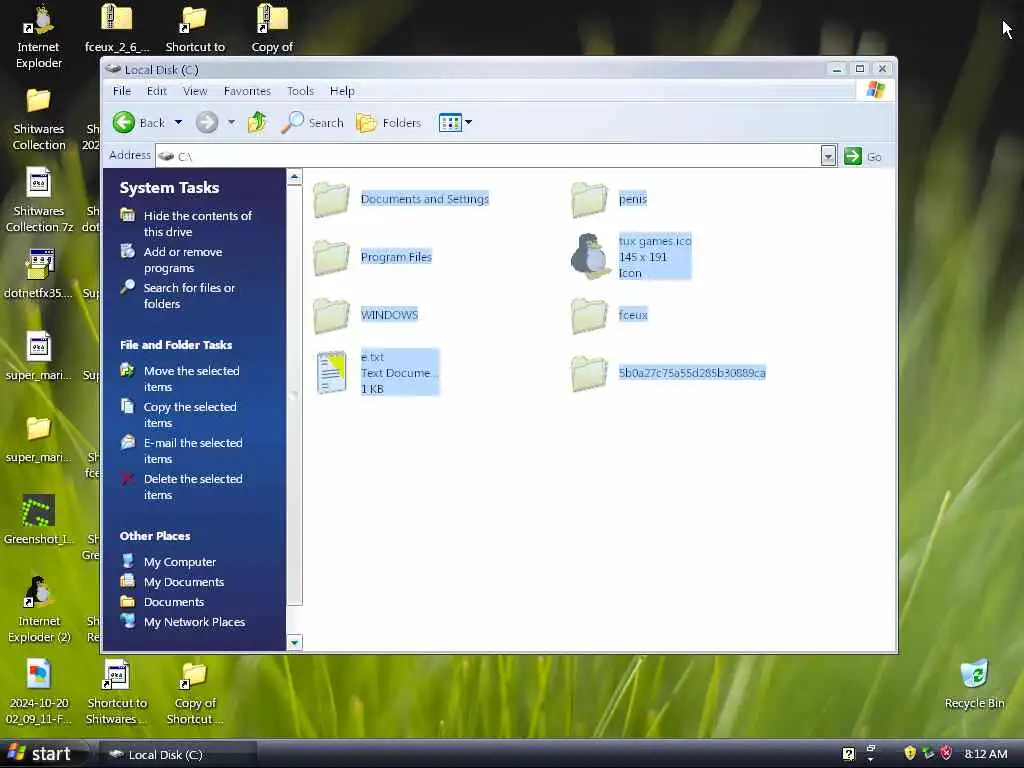Viewport: 1024px width, 768px height.
Task: Click Move the selected items
Action: tap(191, 378)
